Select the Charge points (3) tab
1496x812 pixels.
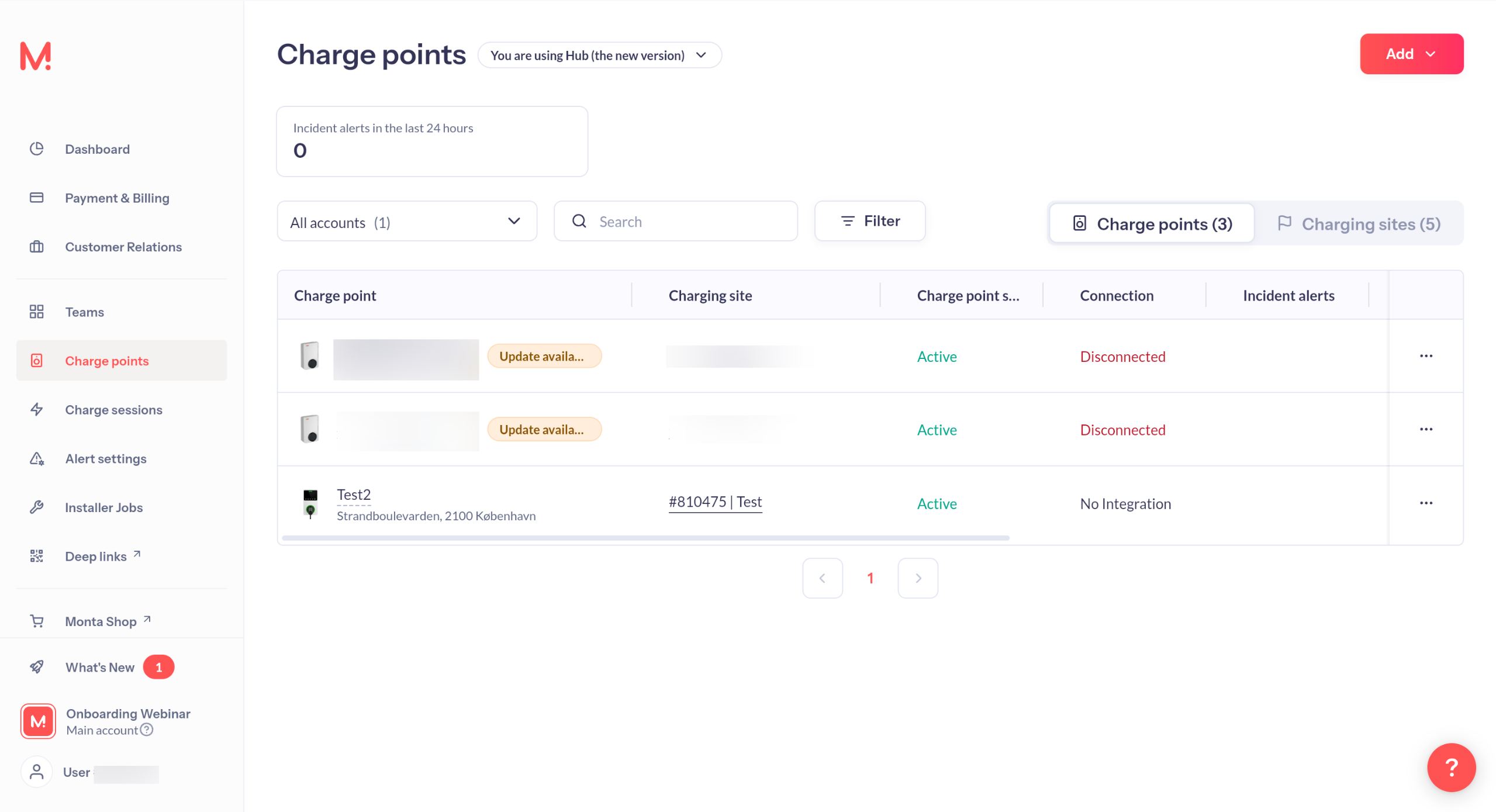click(x=1151, y=224)
